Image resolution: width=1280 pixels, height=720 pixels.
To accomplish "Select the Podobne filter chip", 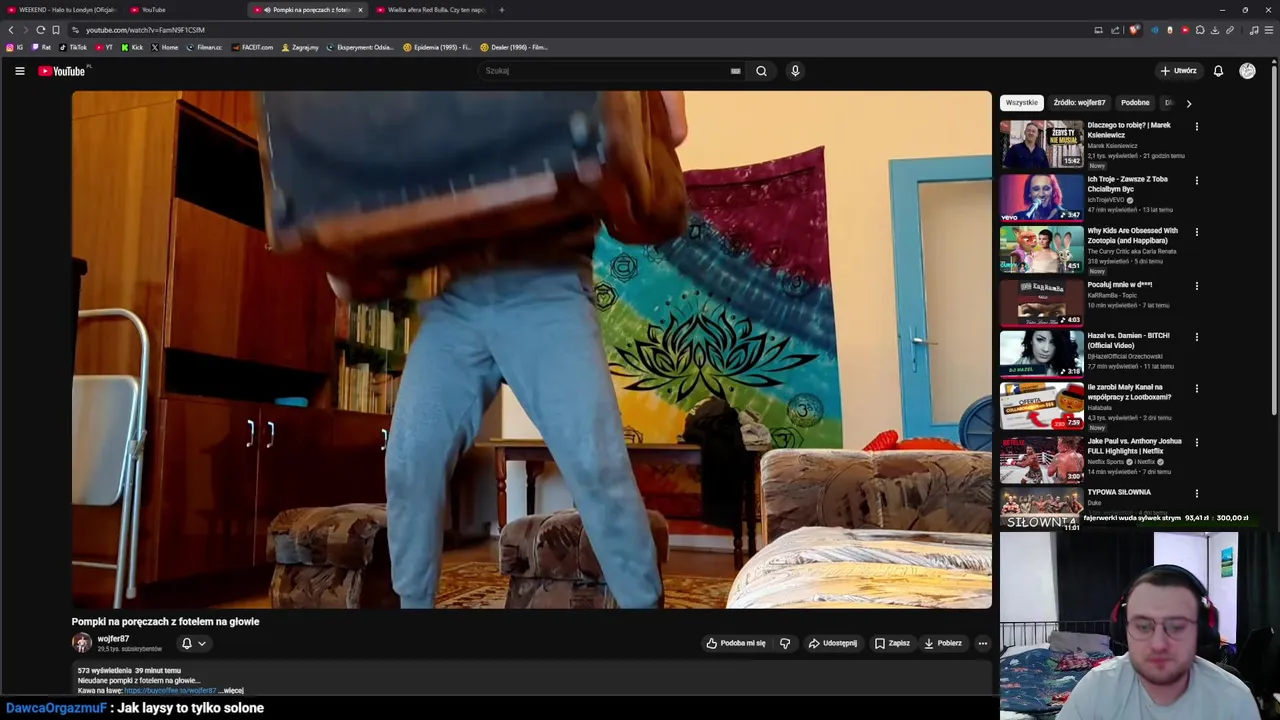I will [1135, 103].
